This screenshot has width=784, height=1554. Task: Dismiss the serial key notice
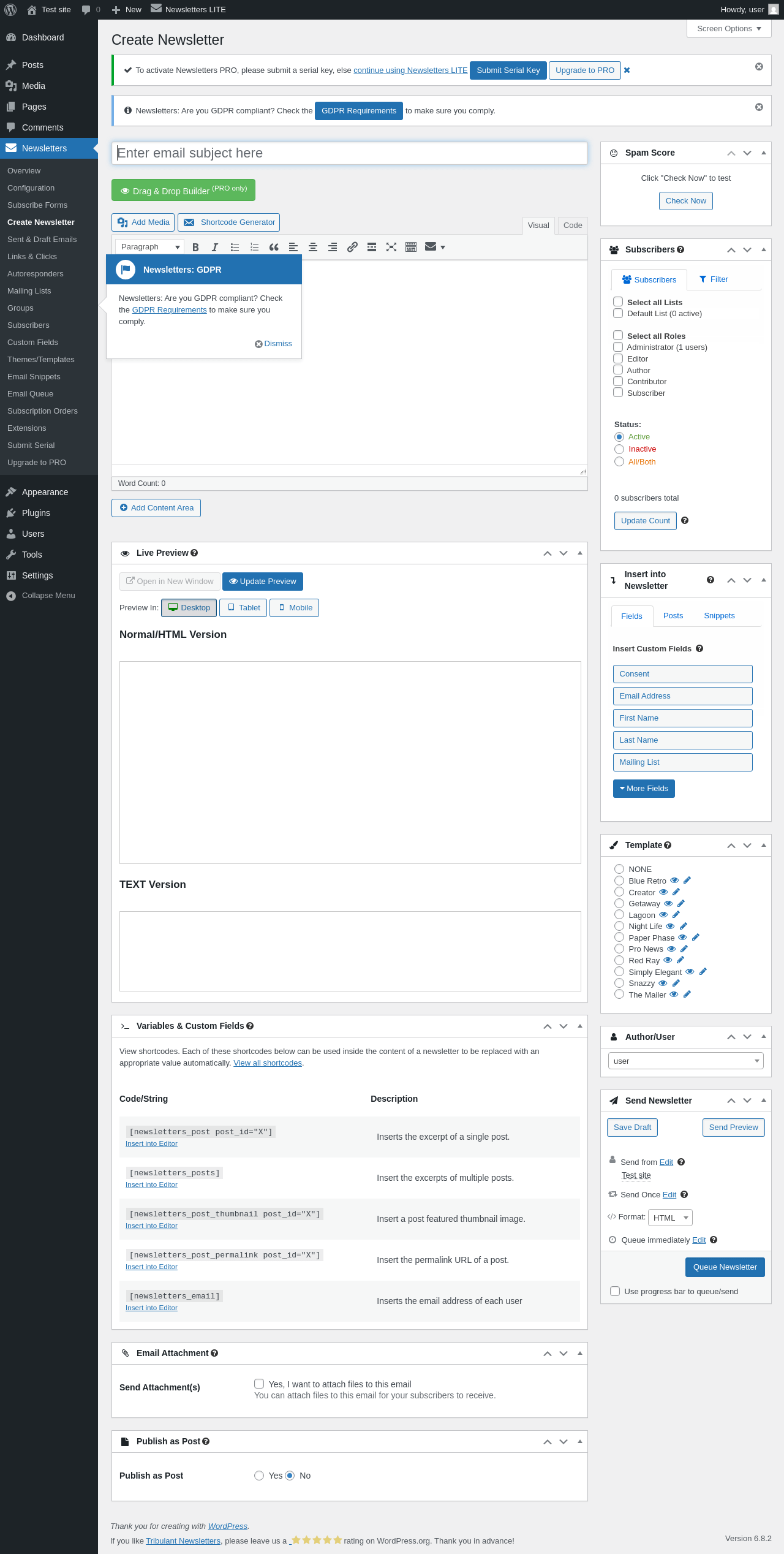coord(759,66)
